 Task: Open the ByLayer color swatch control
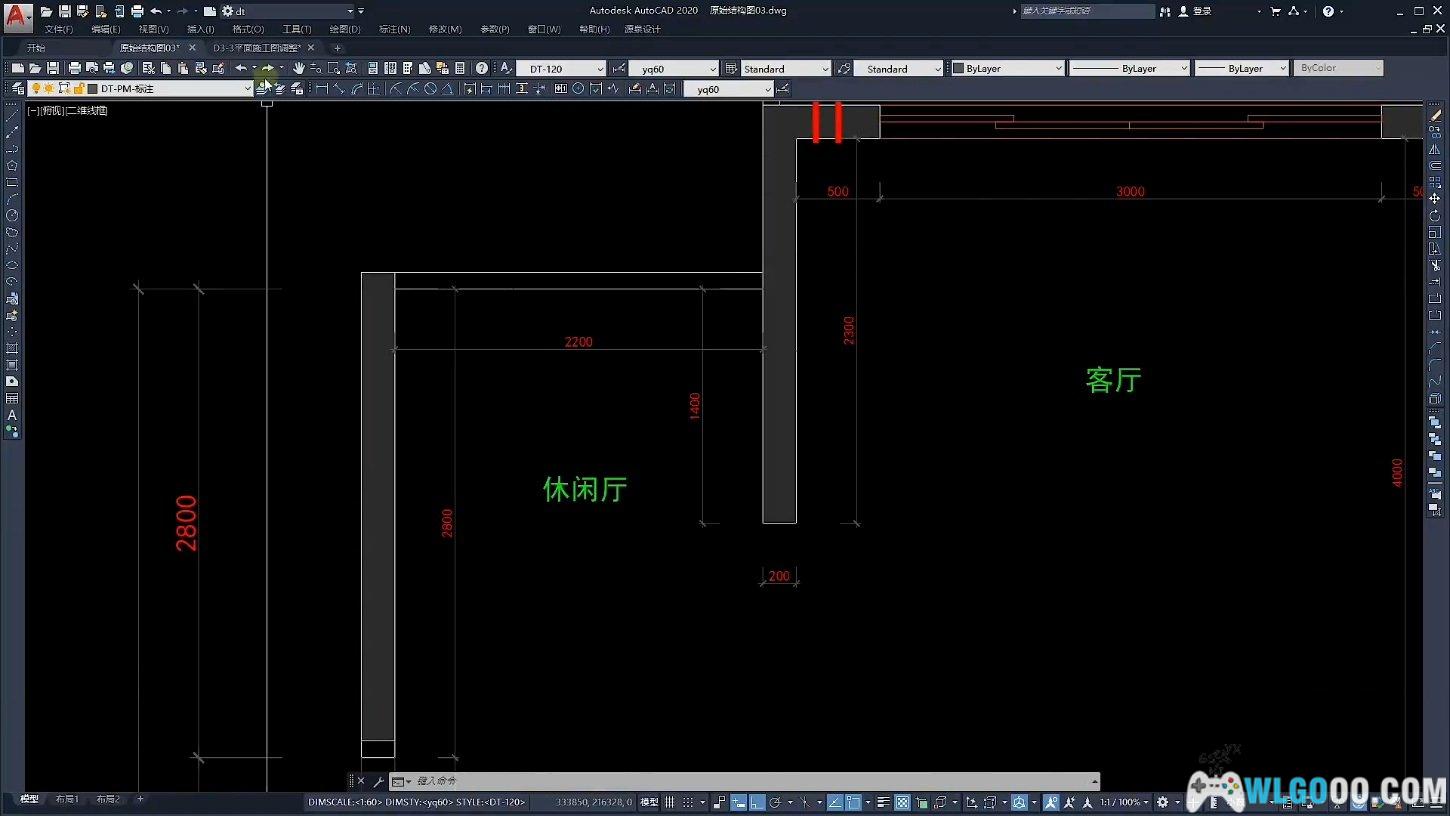[1007, 69]
